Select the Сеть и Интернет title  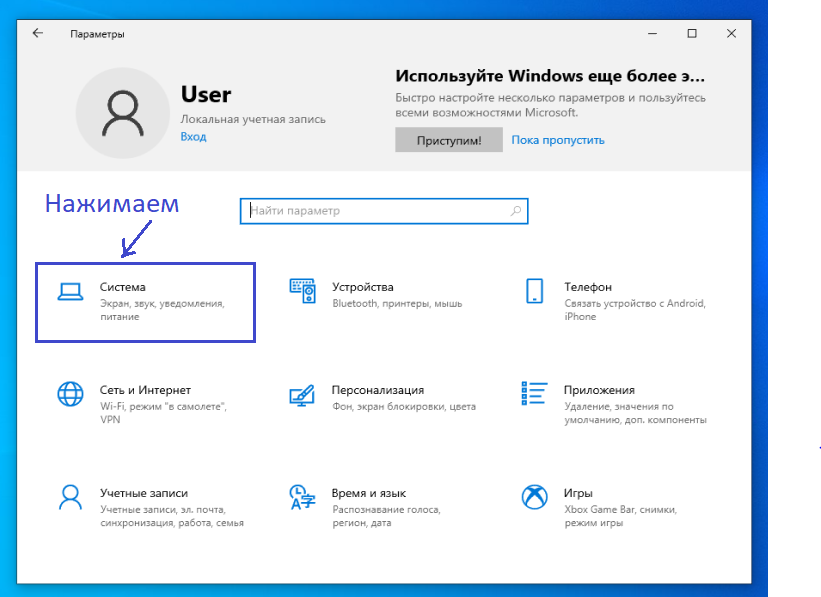click(x=145, y=390)
